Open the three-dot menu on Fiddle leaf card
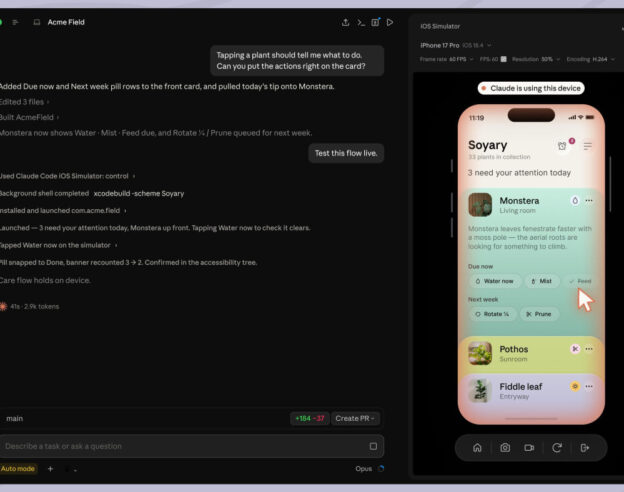 click(589, 386)
